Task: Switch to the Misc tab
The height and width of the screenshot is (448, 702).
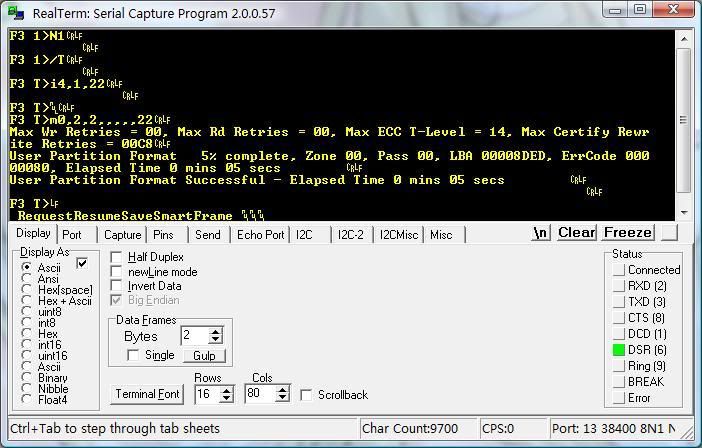Action: pos(441,235)
